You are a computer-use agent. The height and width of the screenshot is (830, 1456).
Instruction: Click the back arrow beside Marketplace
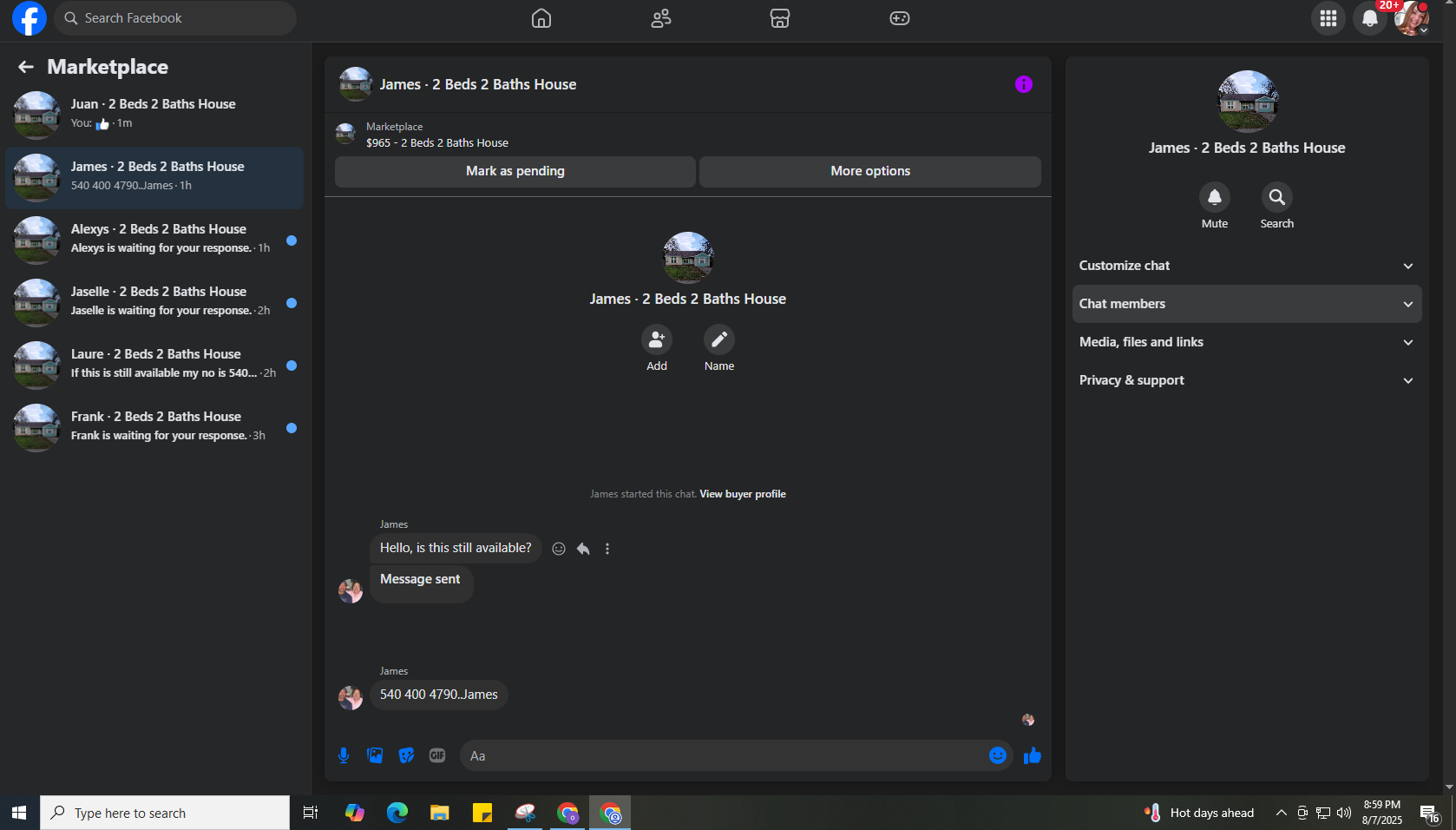tap(26, 67)
